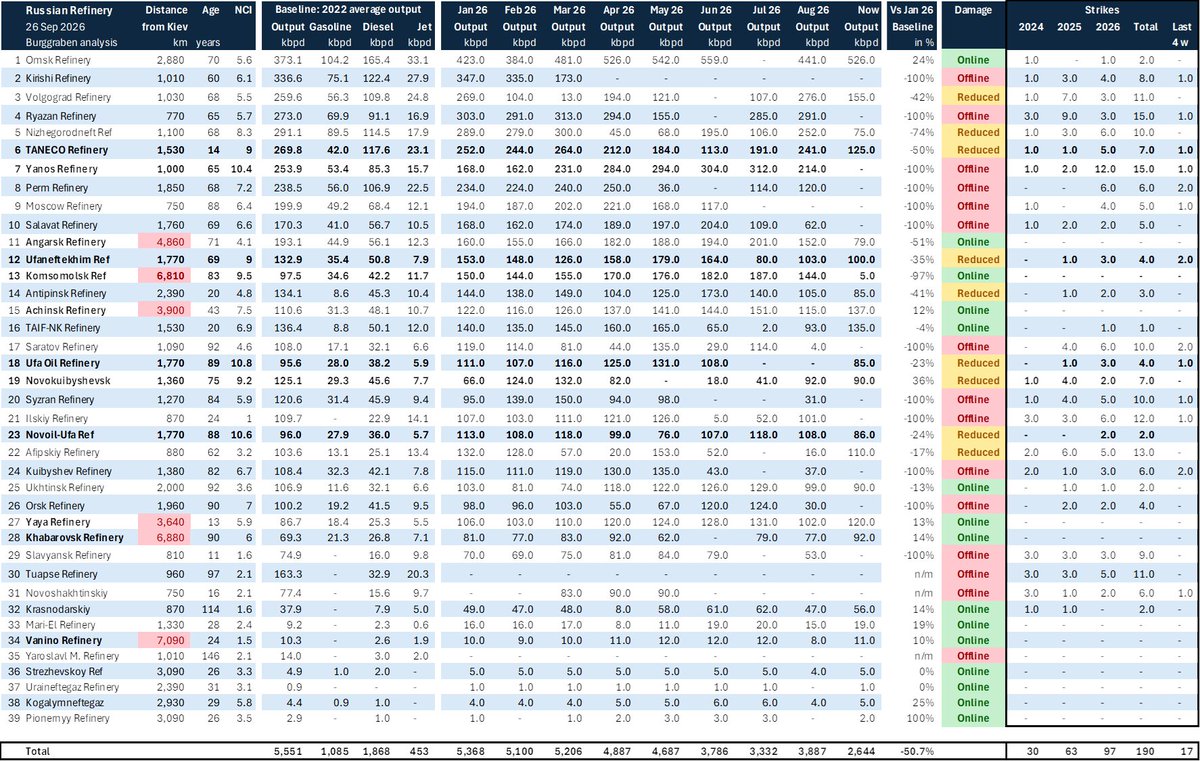Screen dimensions: 1200x761
Task: Select the 'Novoshakhtinskiy' row name
Action: (67, 592)
